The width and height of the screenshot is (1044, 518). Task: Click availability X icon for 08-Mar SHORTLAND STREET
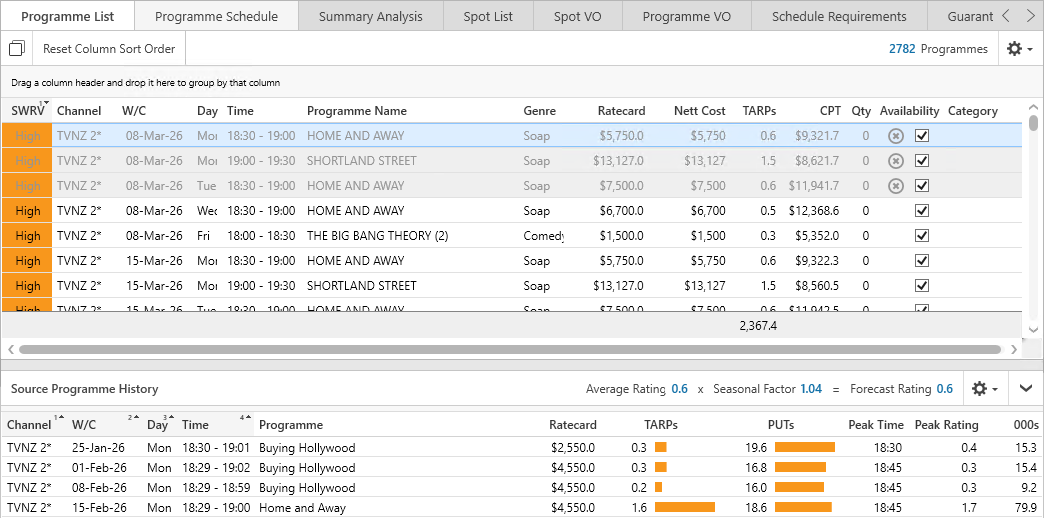coord(896,161)
